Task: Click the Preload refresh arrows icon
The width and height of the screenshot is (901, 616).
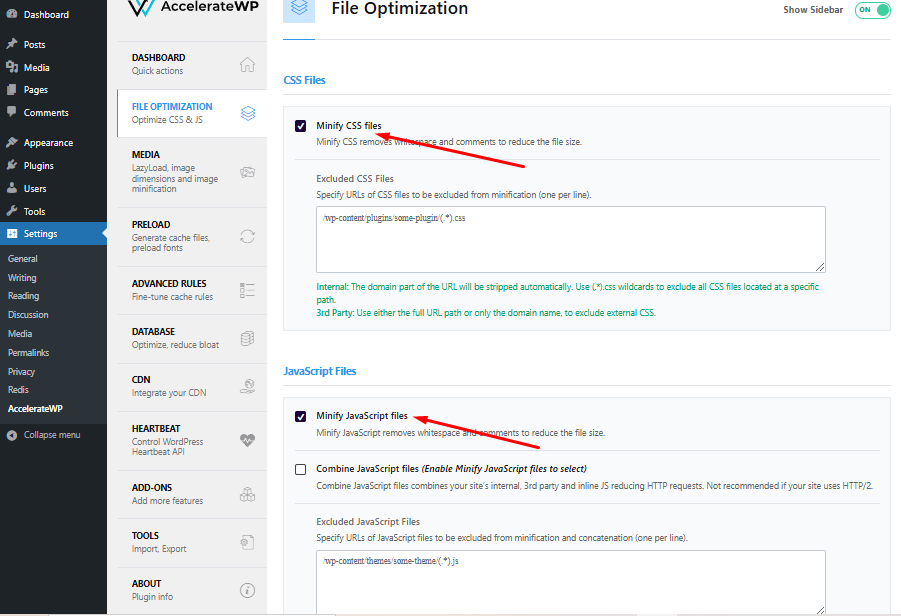Action: pyautogui.click(x=248, y=236)
